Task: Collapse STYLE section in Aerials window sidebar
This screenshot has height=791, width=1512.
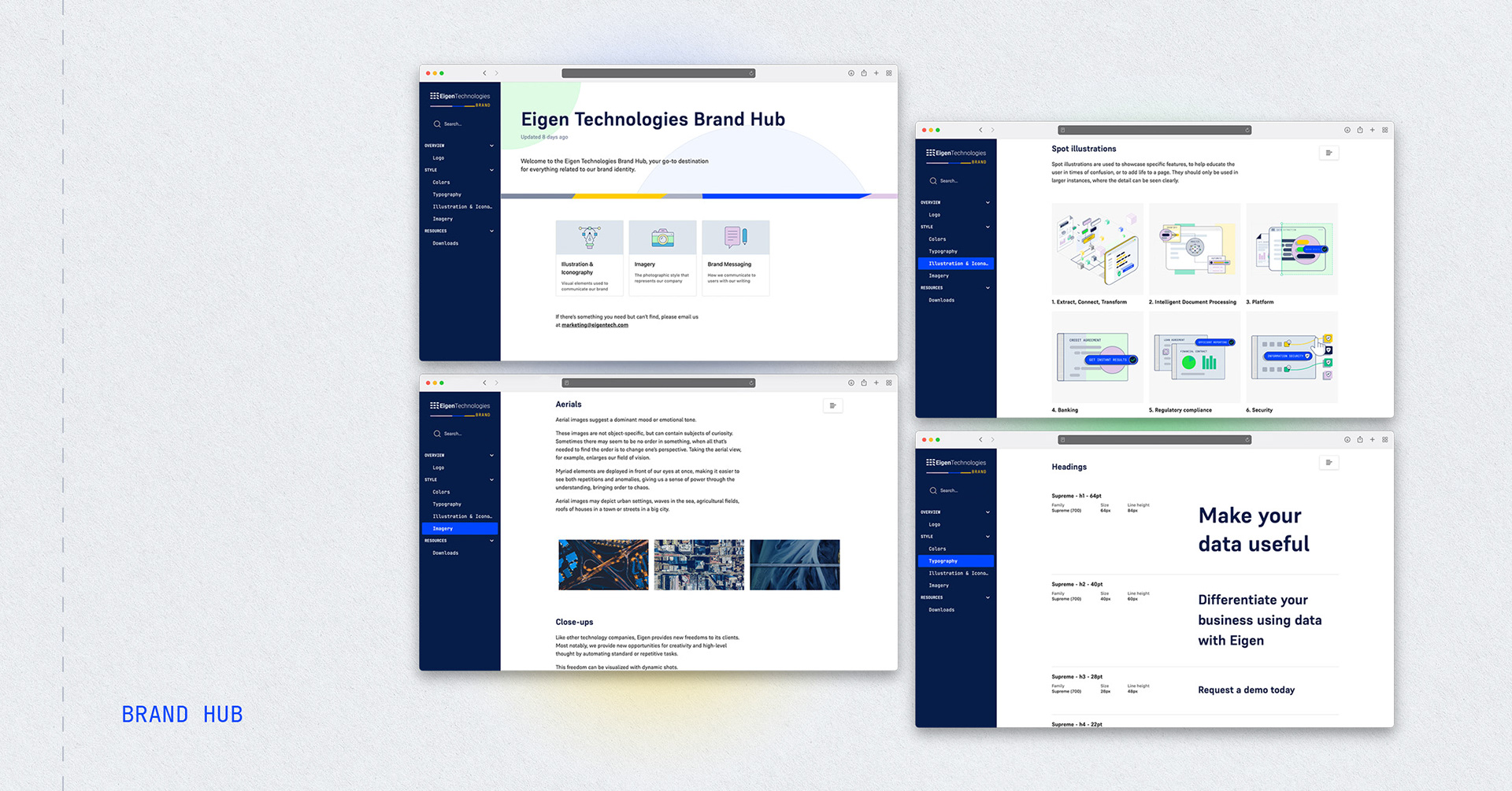Action: coord(491,480)
